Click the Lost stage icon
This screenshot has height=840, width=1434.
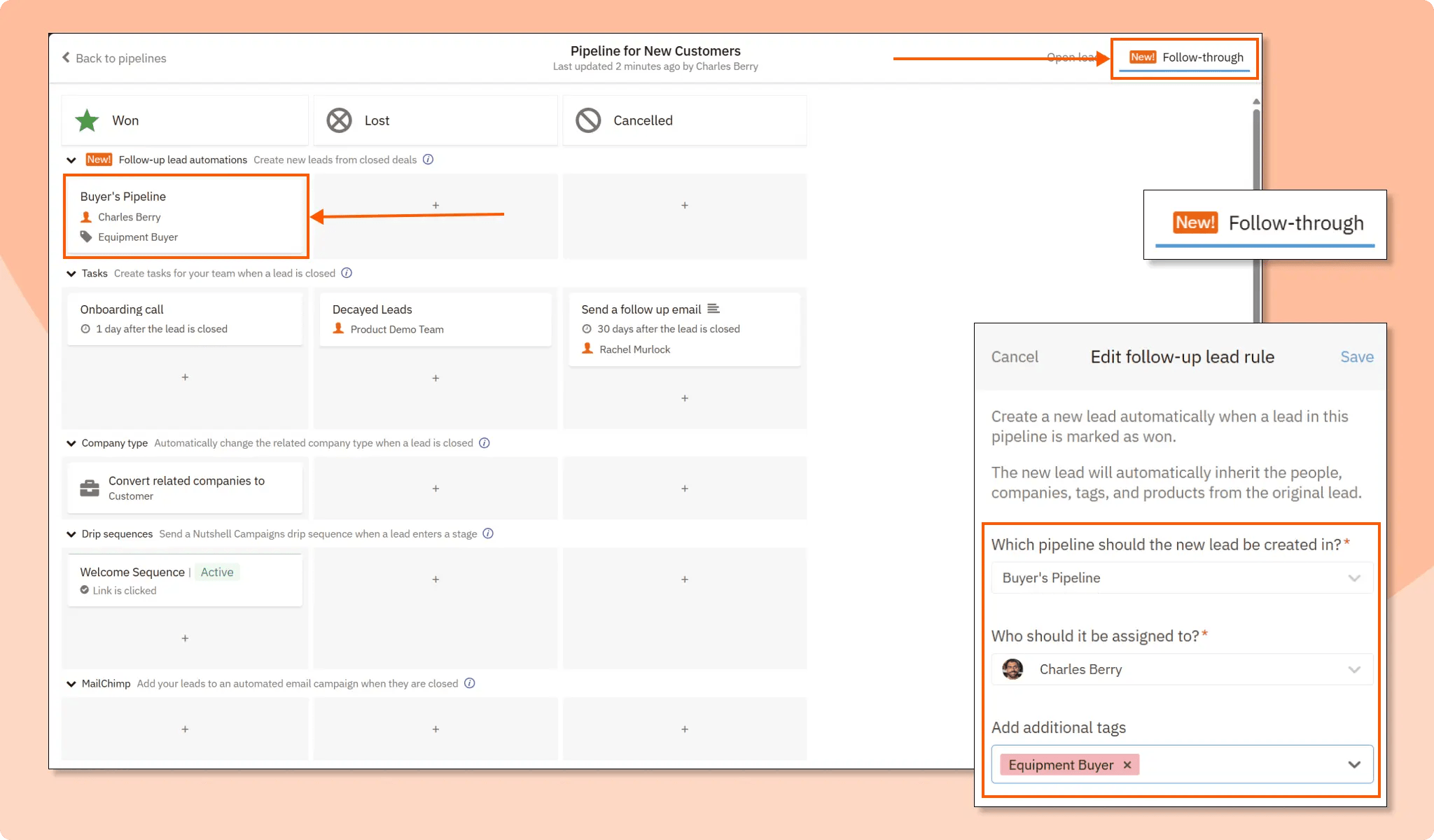coord(340,120)
